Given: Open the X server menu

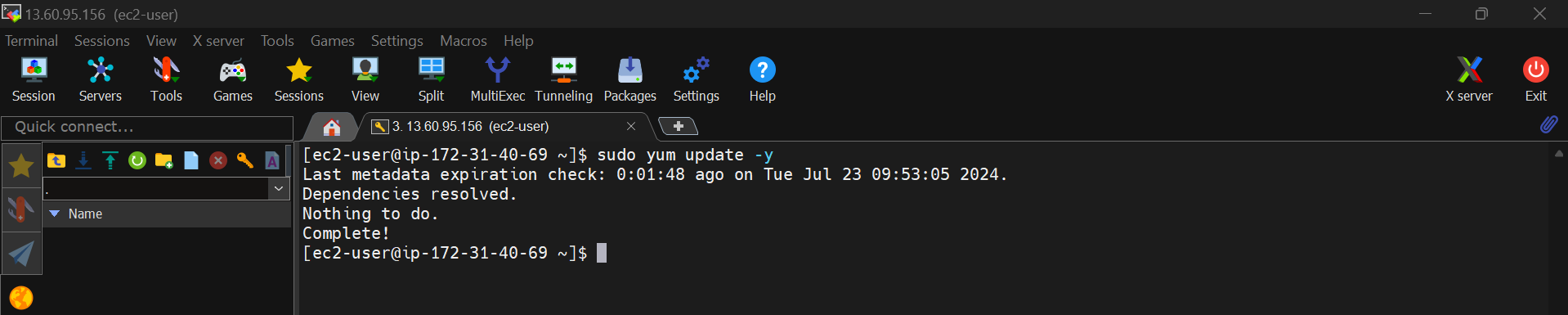Looking at the screenshot, I should [218, 41].
